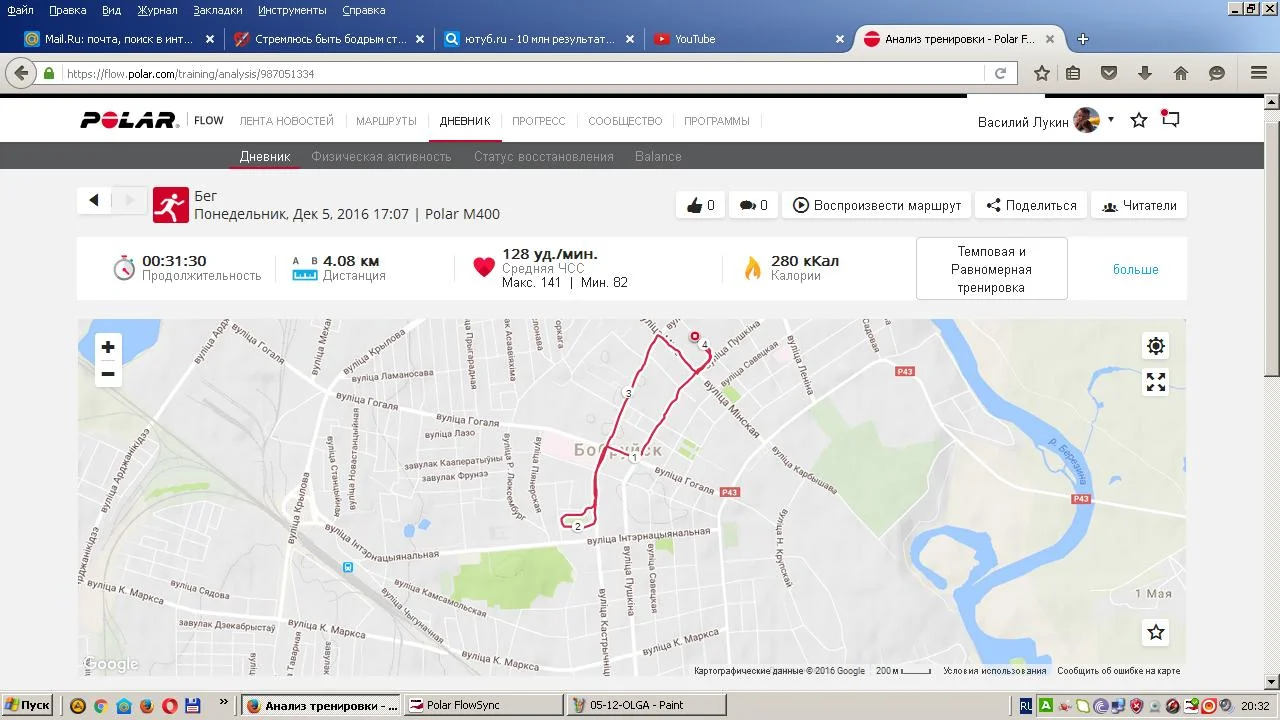Image resolution: width=1280 pixels, height=720 pixels.
Task: Zoom in on the map
Action: tap(108, 347)
